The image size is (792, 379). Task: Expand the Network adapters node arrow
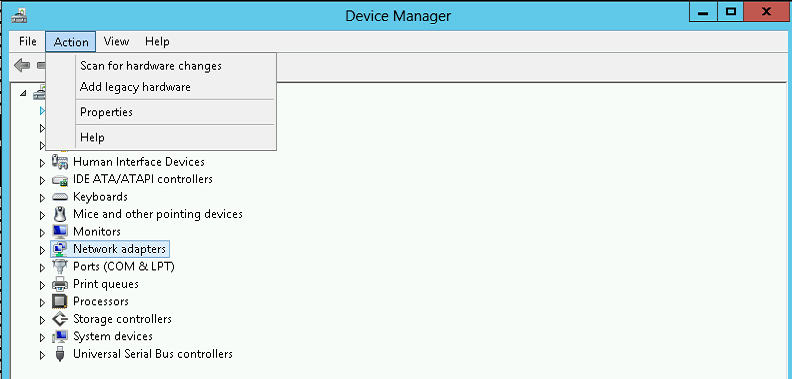pos(42,250)
